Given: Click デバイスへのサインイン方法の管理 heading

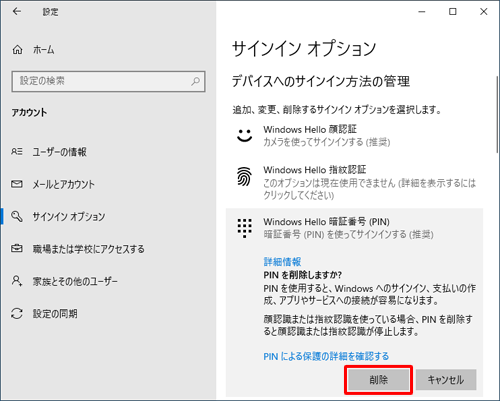Looking at the screenshot, I should click(321, 81).
